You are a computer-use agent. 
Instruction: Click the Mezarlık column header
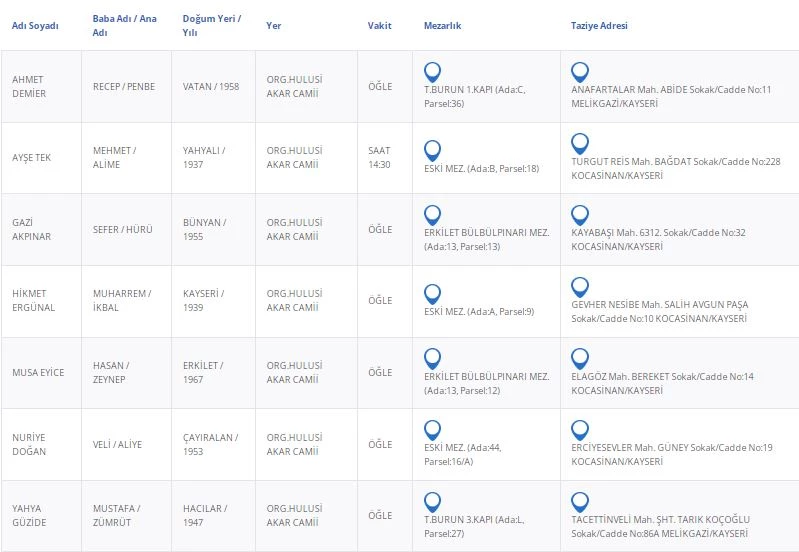tap(443, 25)
